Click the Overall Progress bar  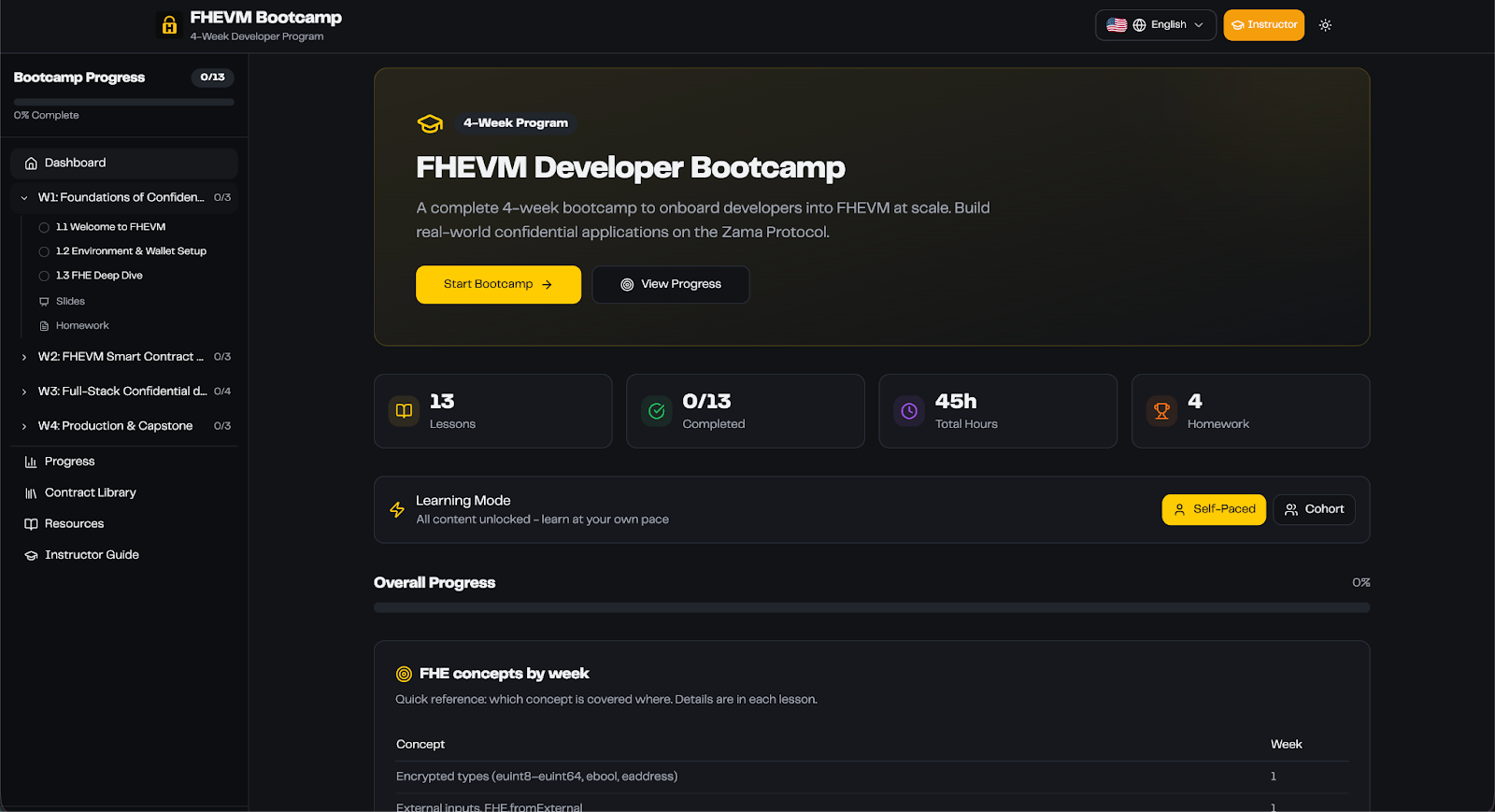[x=872, y=608]
